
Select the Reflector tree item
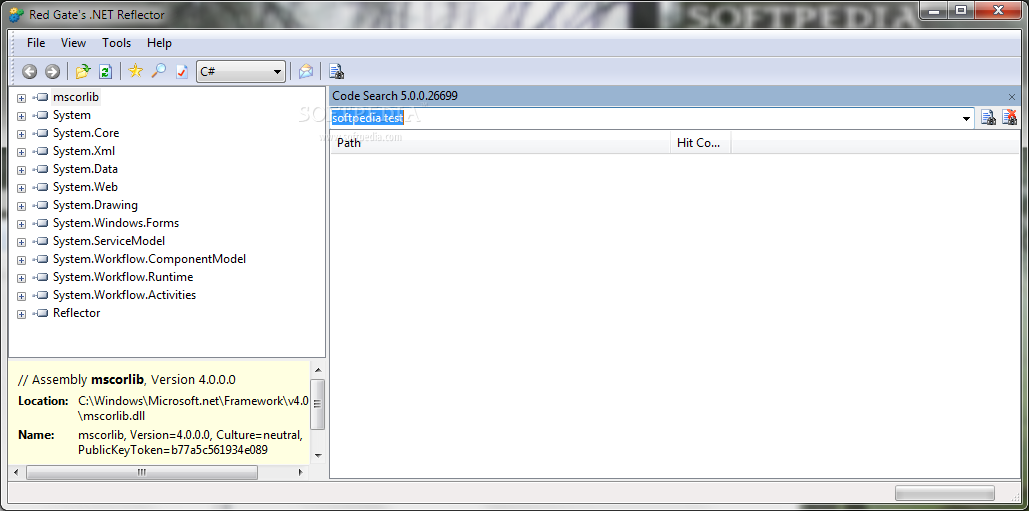click(x=77, y=313)
